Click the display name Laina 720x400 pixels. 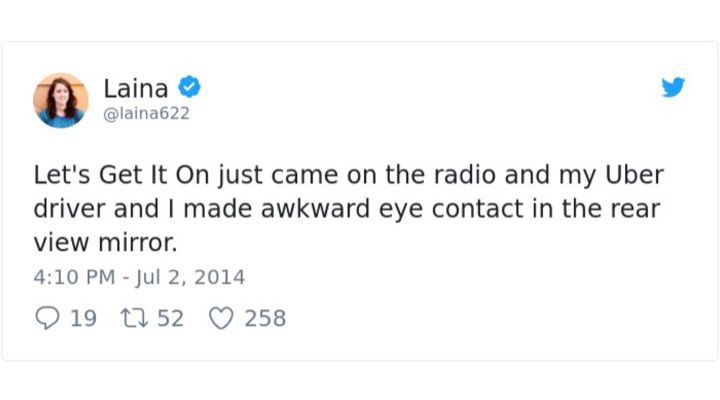coord(137,88)
